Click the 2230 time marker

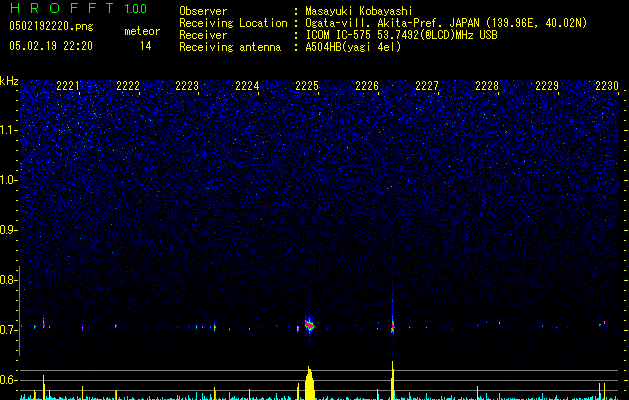(607, 86)
